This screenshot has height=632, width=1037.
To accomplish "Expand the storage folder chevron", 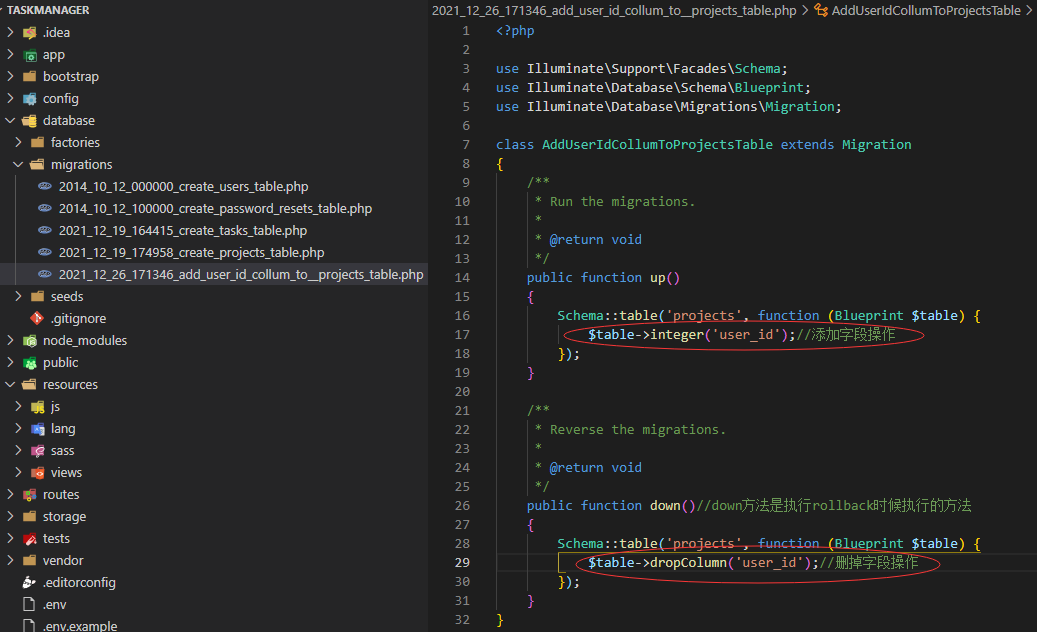I will (10, 516).
